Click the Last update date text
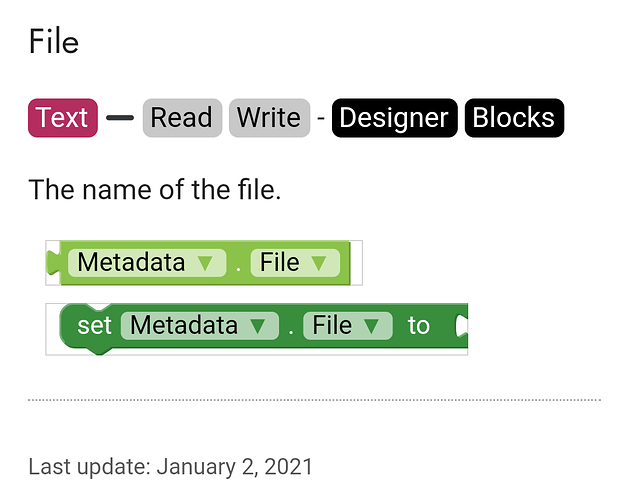629x500 pixels. (x=170, y=467)
